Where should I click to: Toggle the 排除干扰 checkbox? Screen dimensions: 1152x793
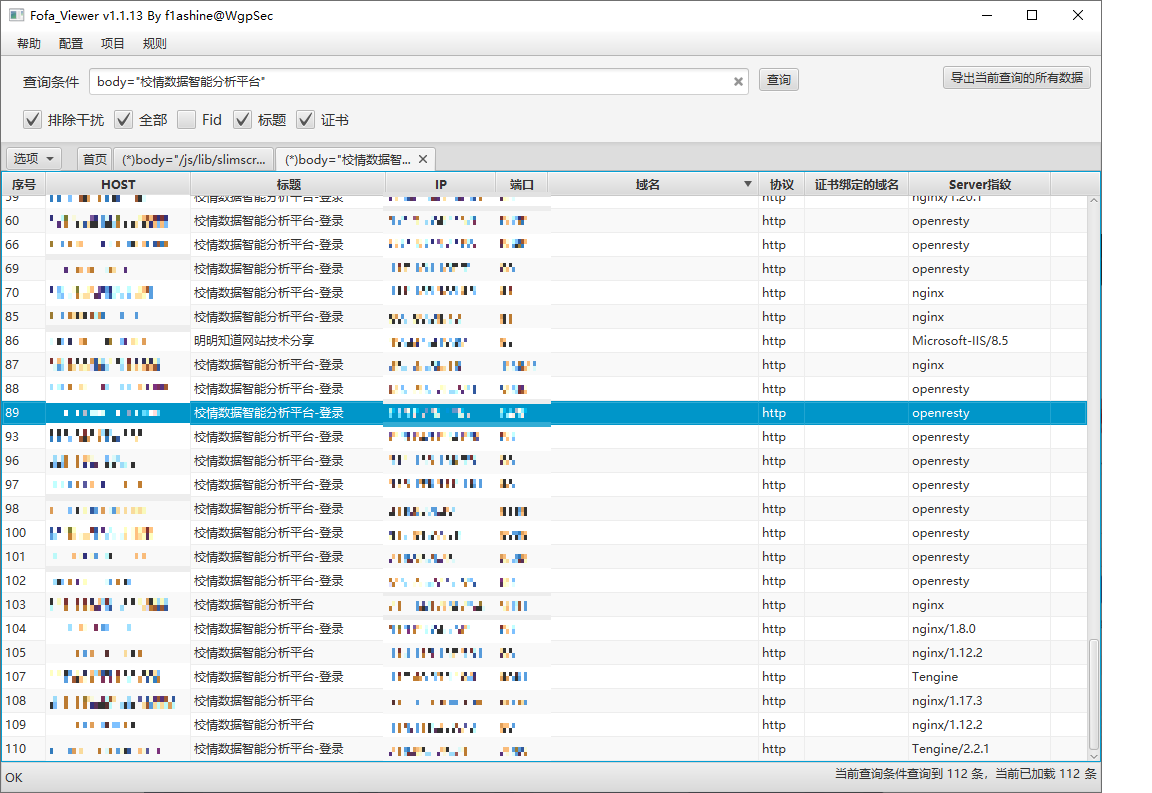(x=33, y=120)
